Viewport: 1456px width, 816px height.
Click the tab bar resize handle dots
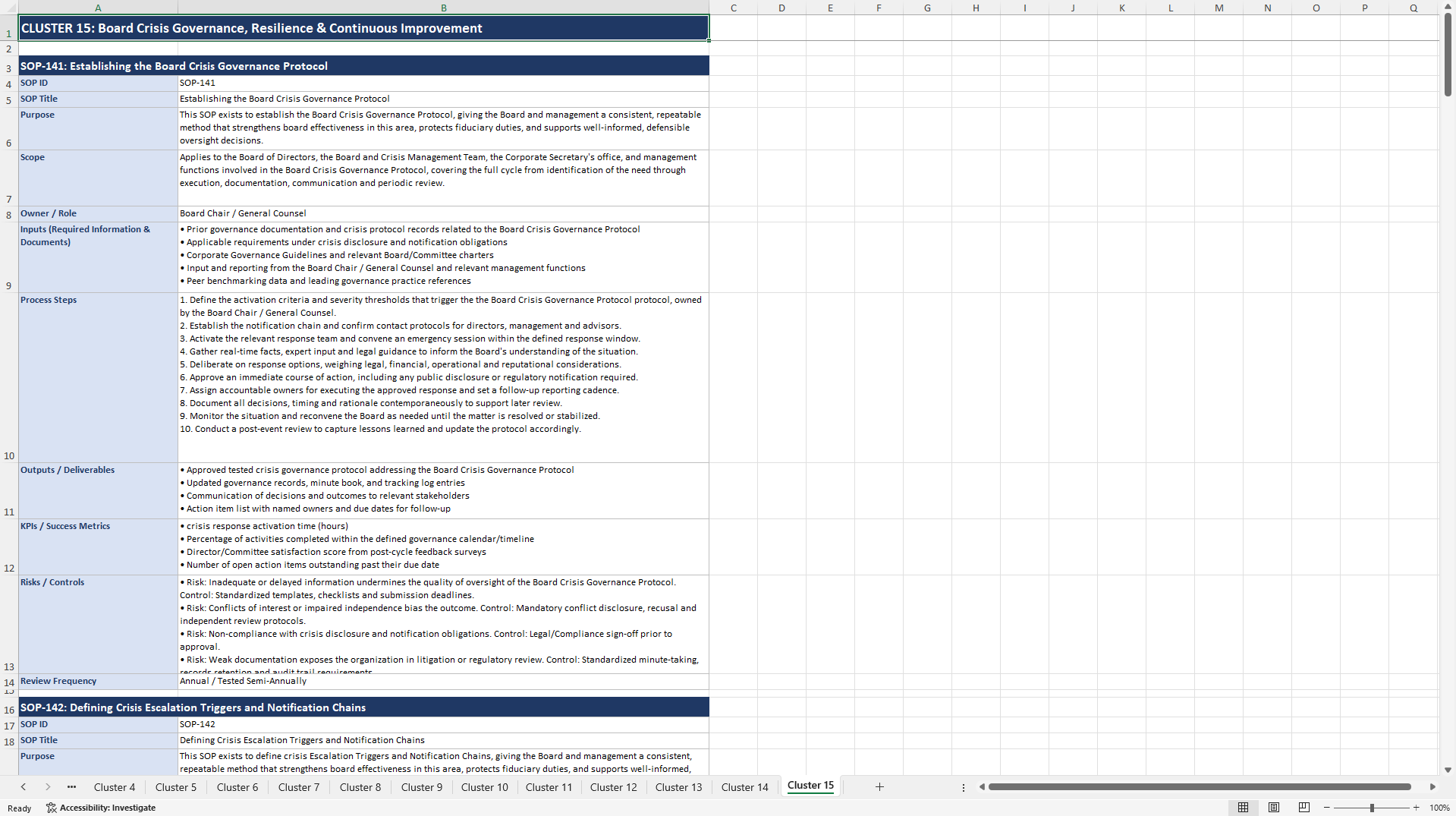[964, 788]
